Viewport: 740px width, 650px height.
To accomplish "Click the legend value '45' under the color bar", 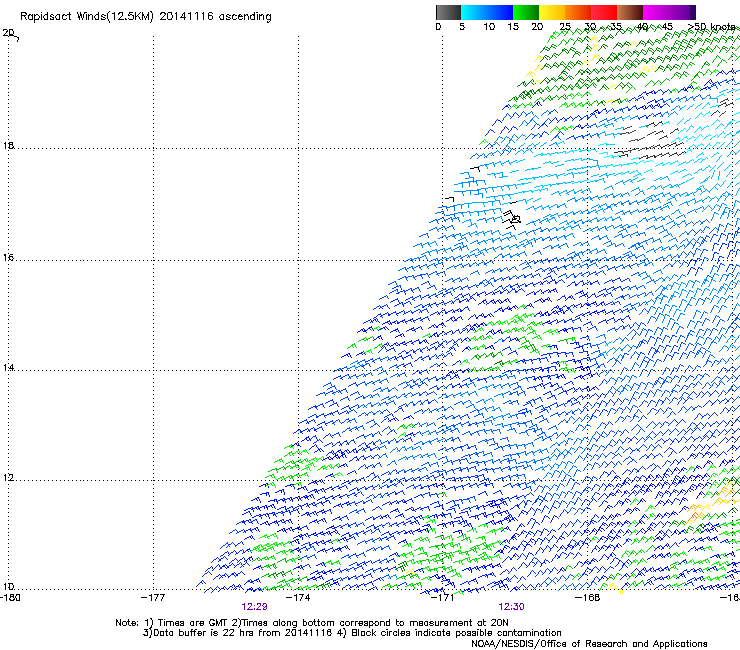I will (667, 27).
